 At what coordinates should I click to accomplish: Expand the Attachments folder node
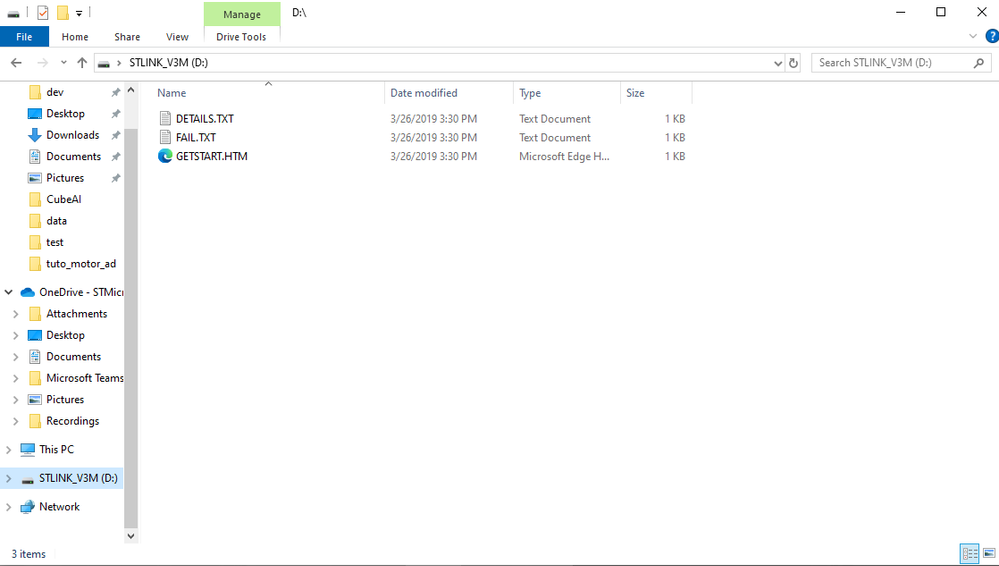(x=16, y=314)
